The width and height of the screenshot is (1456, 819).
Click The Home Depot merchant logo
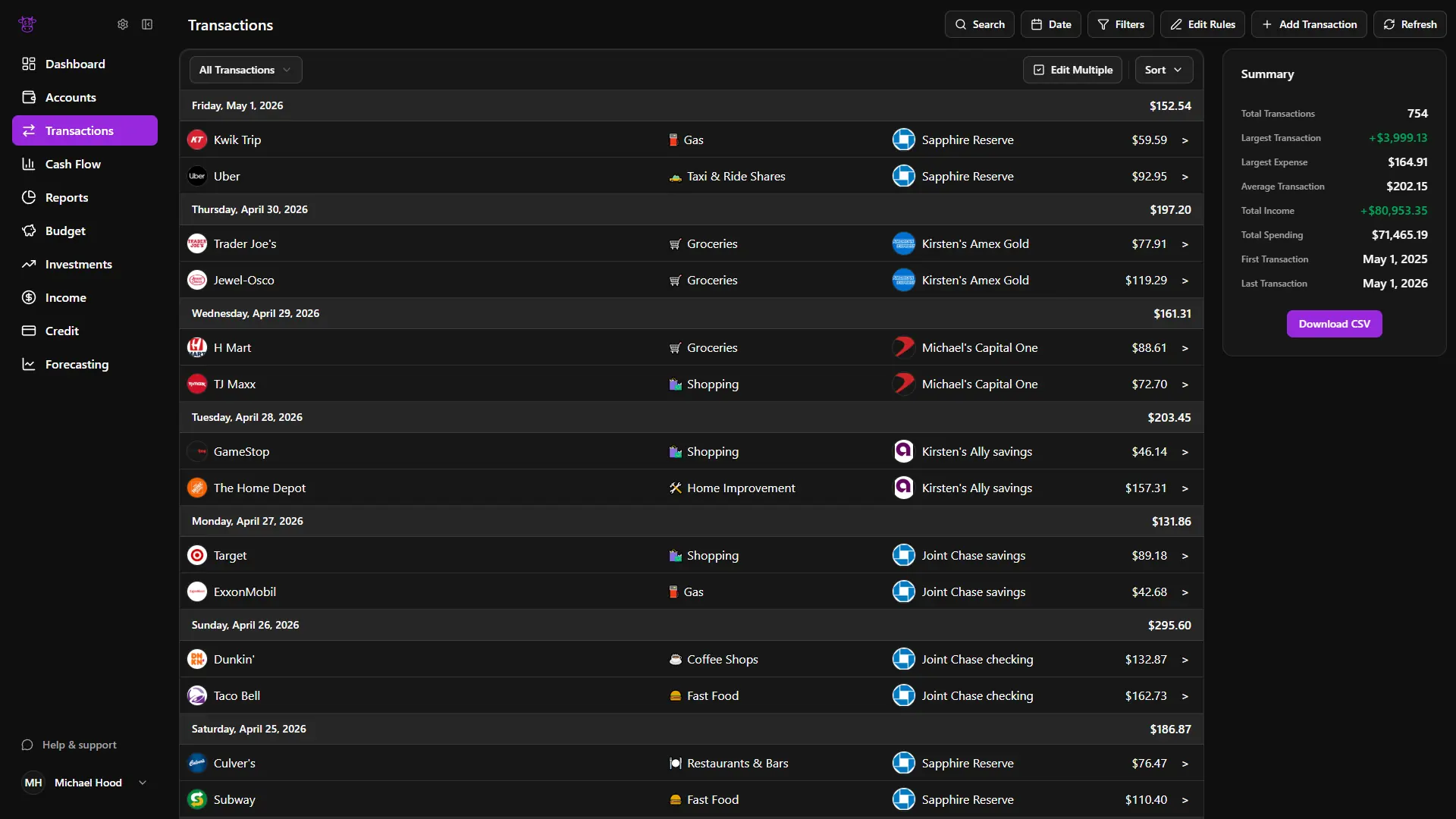click(x=197, y=488)
